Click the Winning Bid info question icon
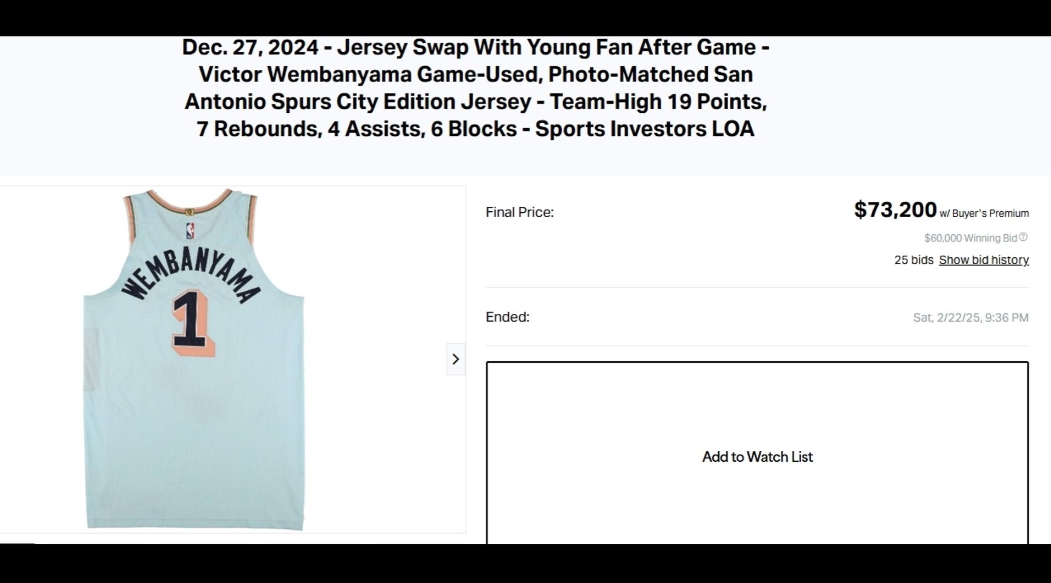1051x583 pixels. point(1024,237)
